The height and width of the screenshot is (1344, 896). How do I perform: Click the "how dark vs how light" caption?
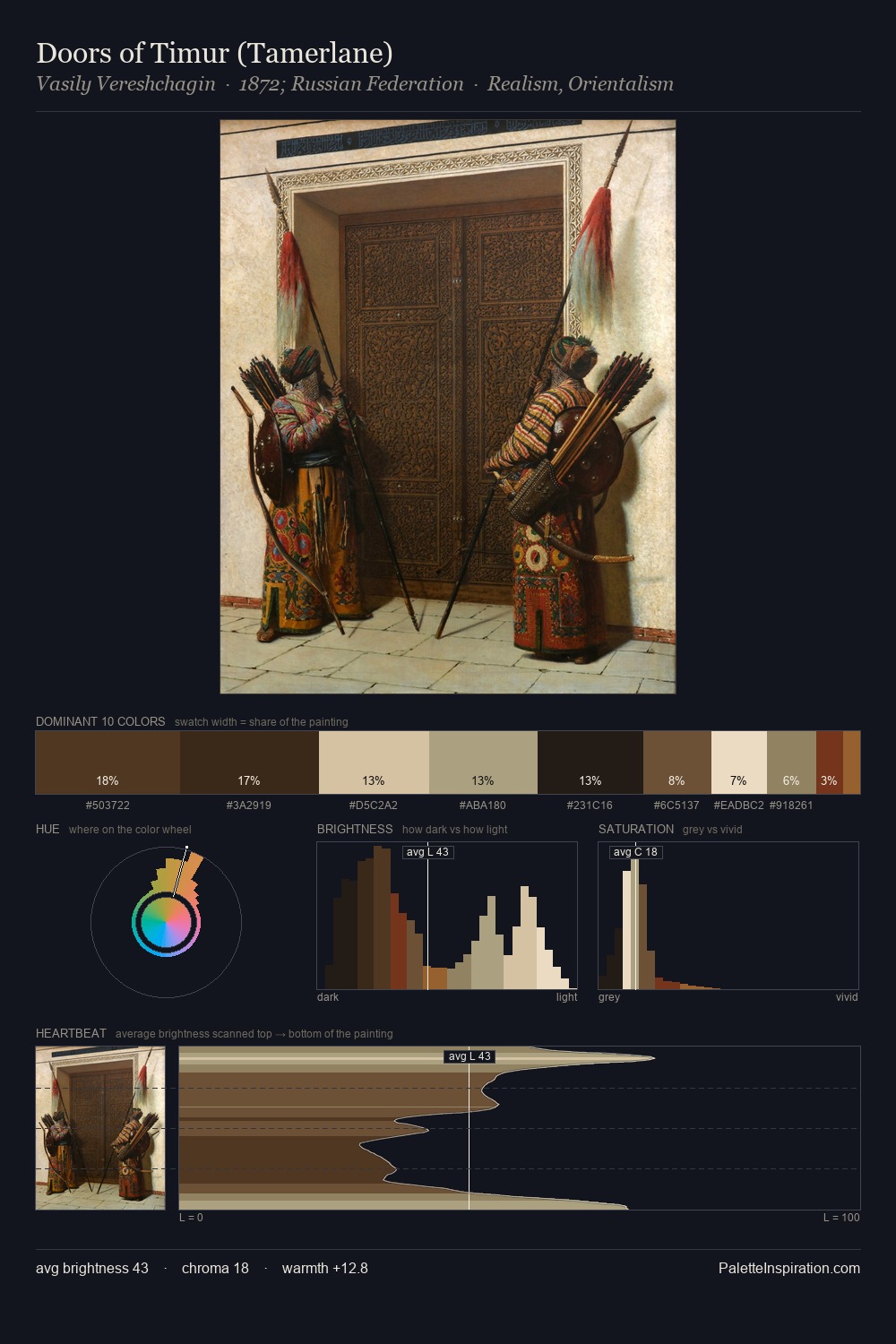[454, 830]
